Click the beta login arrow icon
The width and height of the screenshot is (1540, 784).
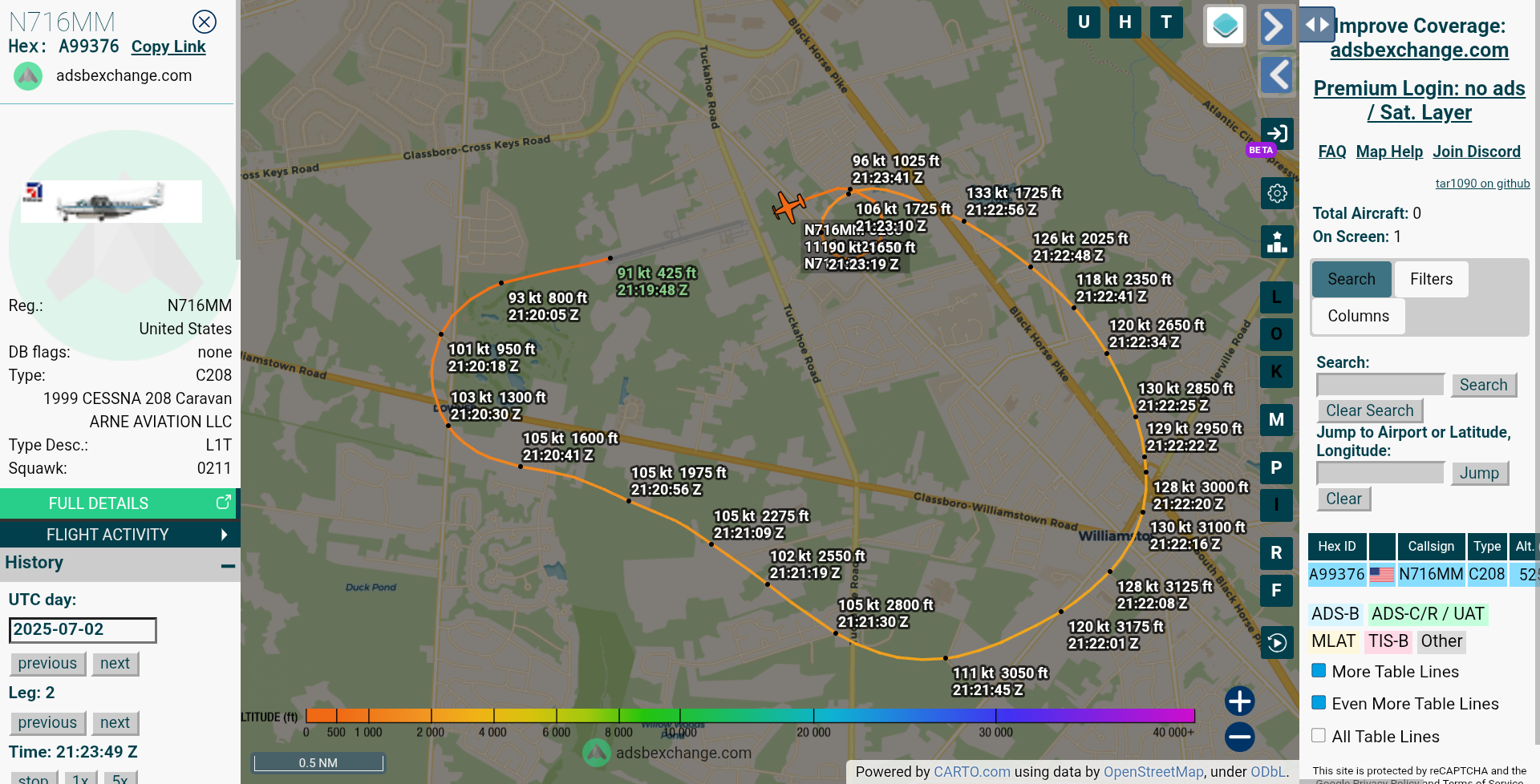coord(1277,134)
